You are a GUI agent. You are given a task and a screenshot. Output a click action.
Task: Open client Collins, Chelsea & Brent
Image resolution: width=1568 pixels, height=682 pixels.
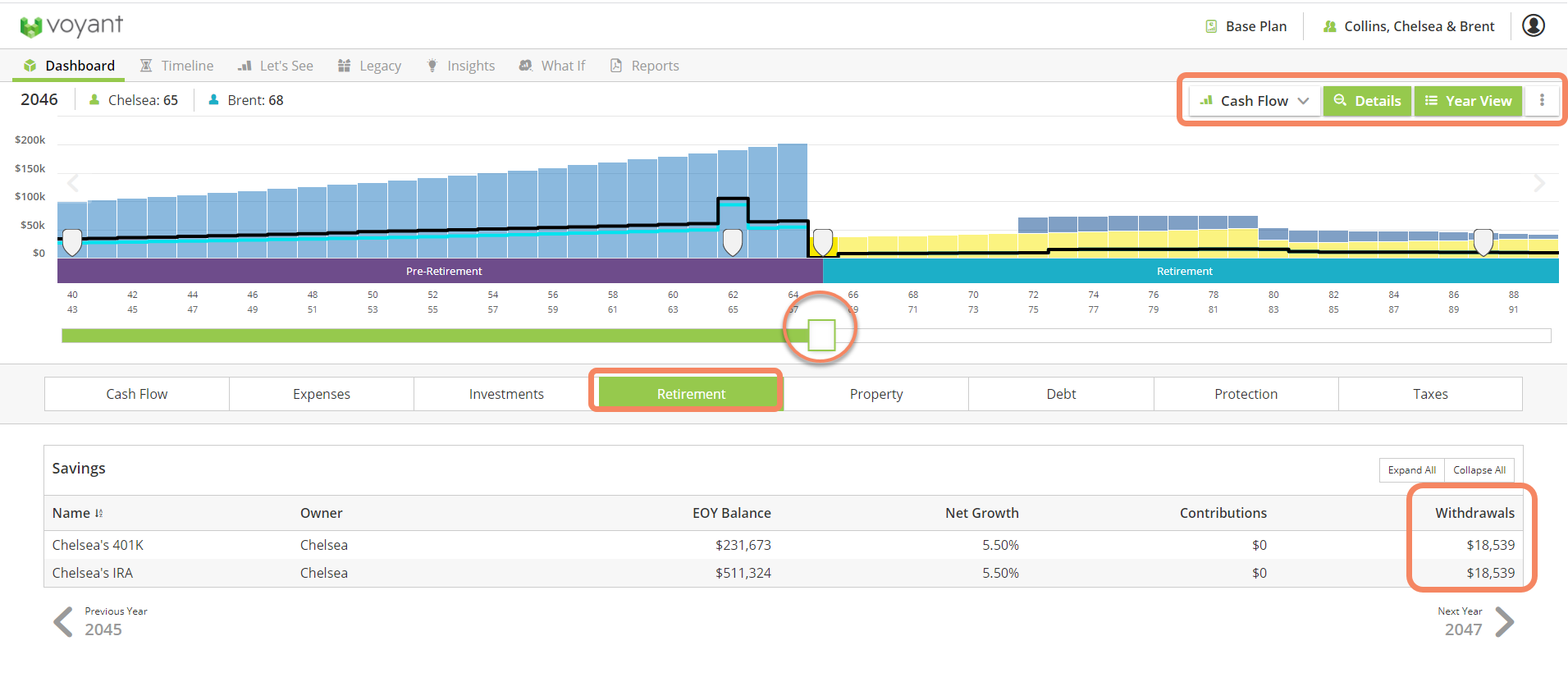click(1409, 26)
